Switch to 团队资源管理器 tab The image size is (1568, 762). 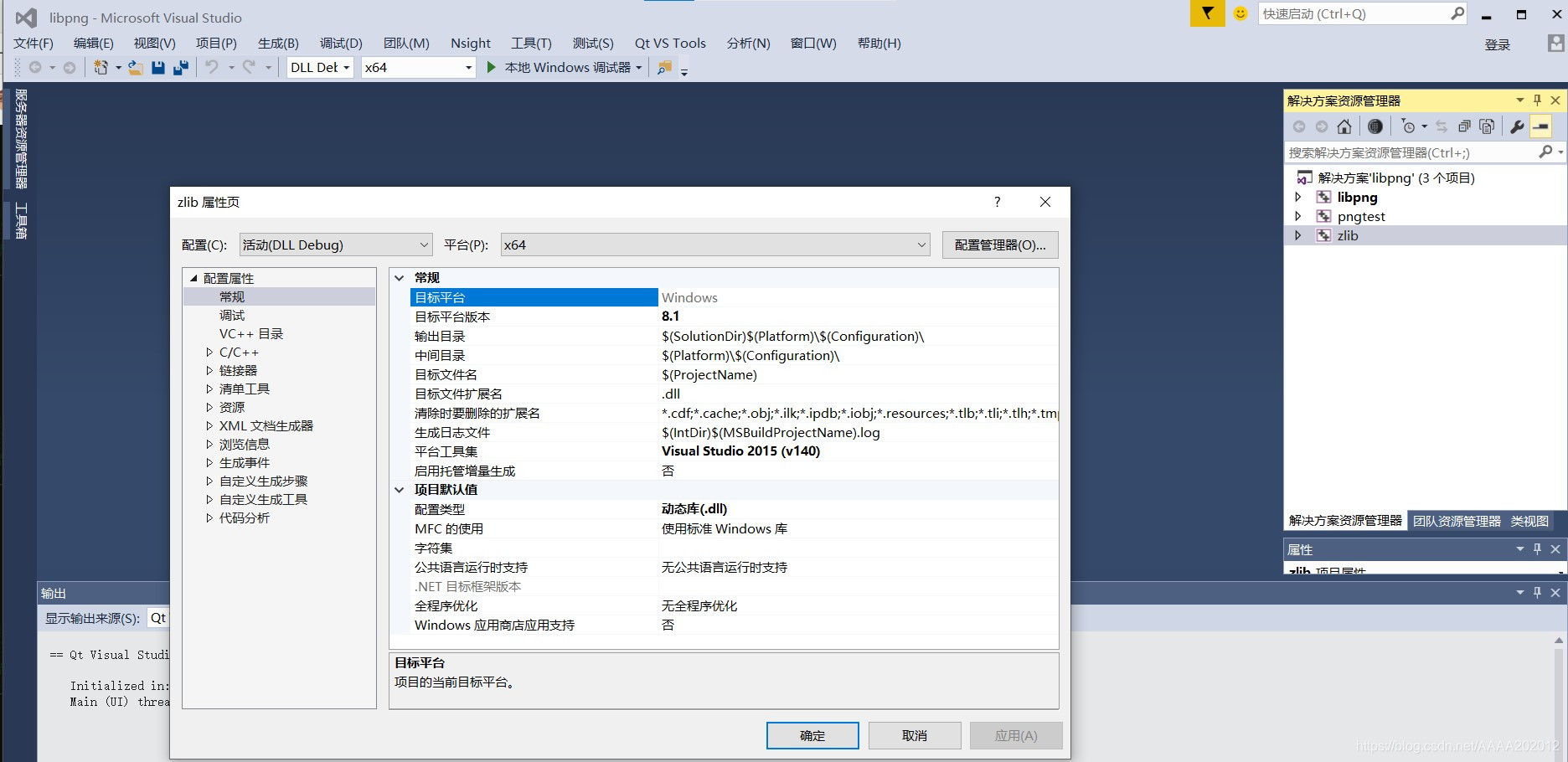[1457, 521]
